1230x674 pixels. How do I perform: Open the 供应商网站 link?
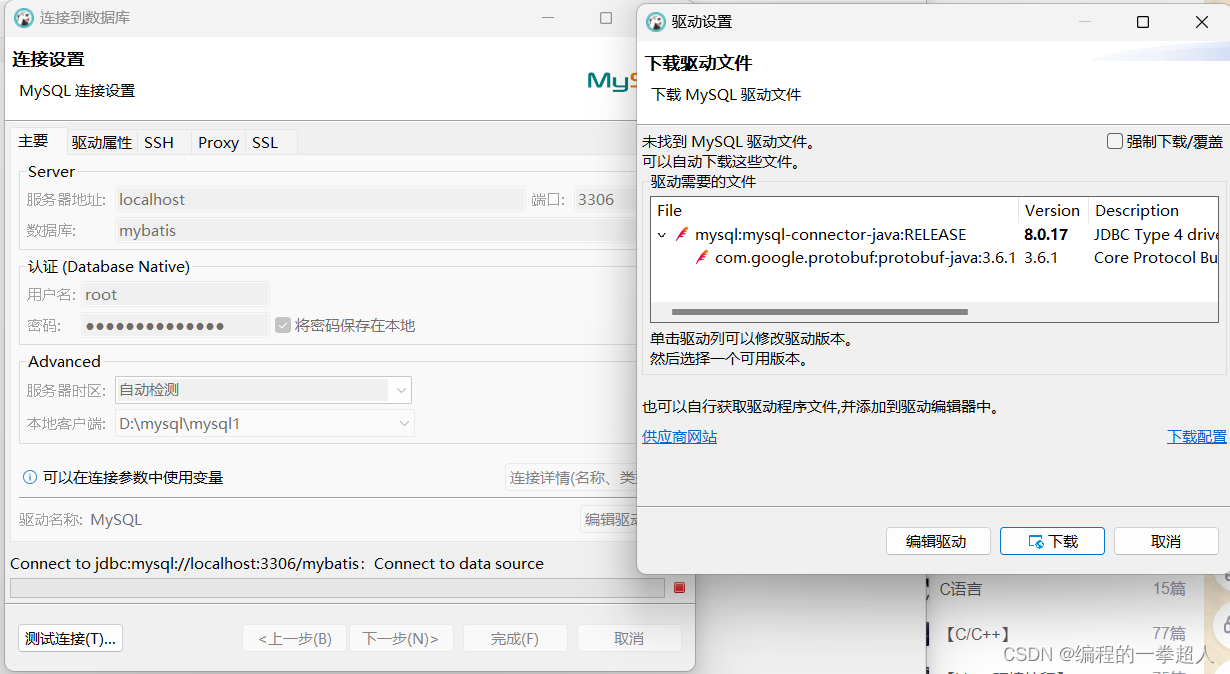679,437
